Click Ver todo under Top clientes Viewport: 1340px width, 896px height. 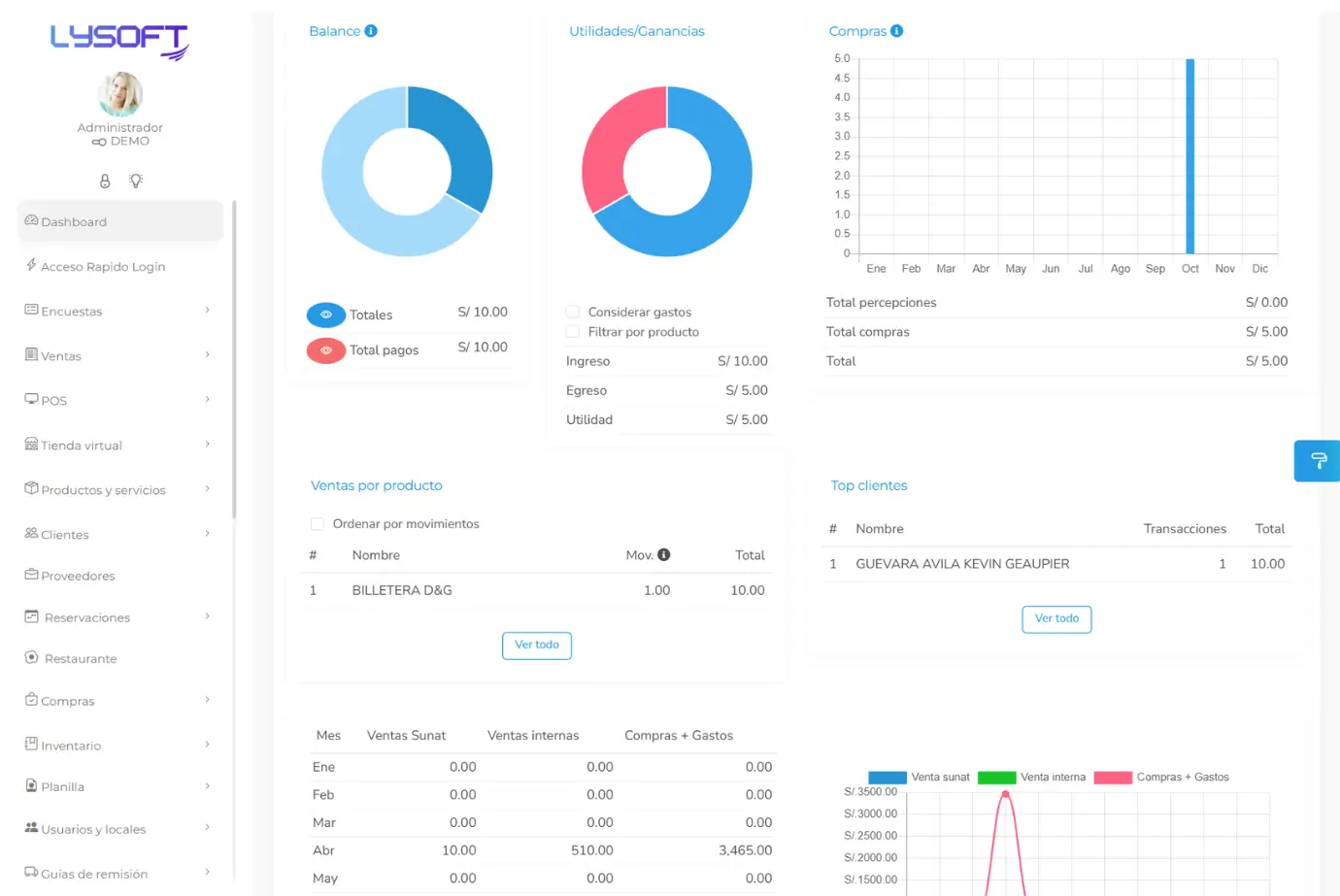coord(1056,619)
